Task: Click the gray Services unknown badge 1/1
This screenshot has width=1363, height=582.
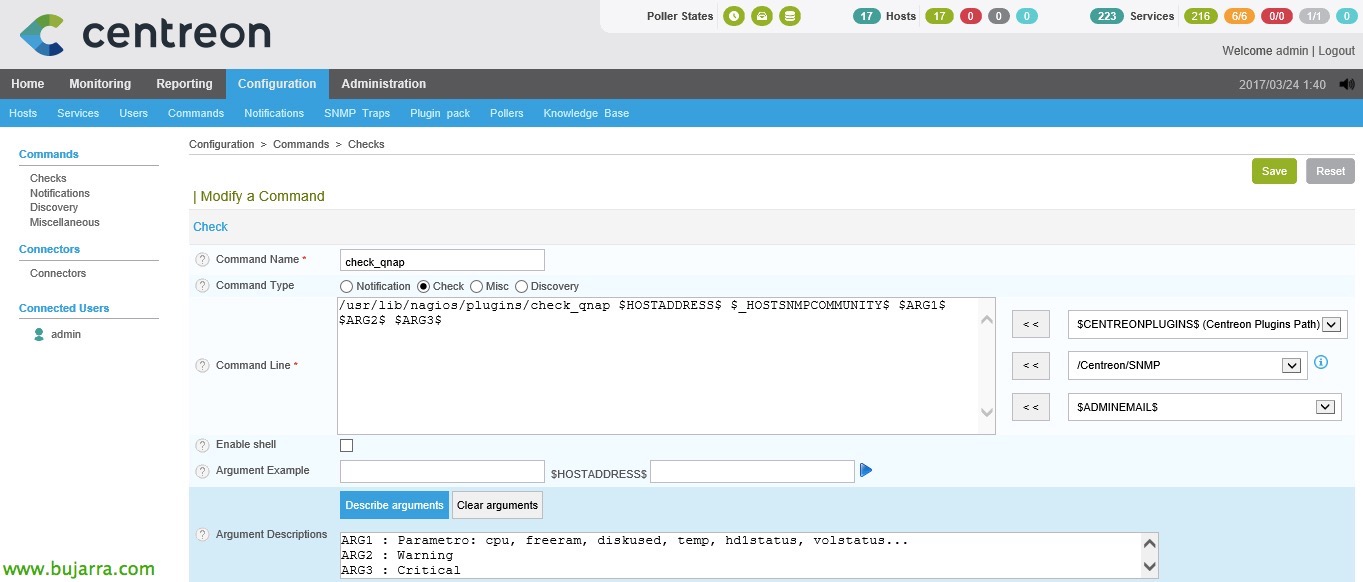Action: point(1314,16)
